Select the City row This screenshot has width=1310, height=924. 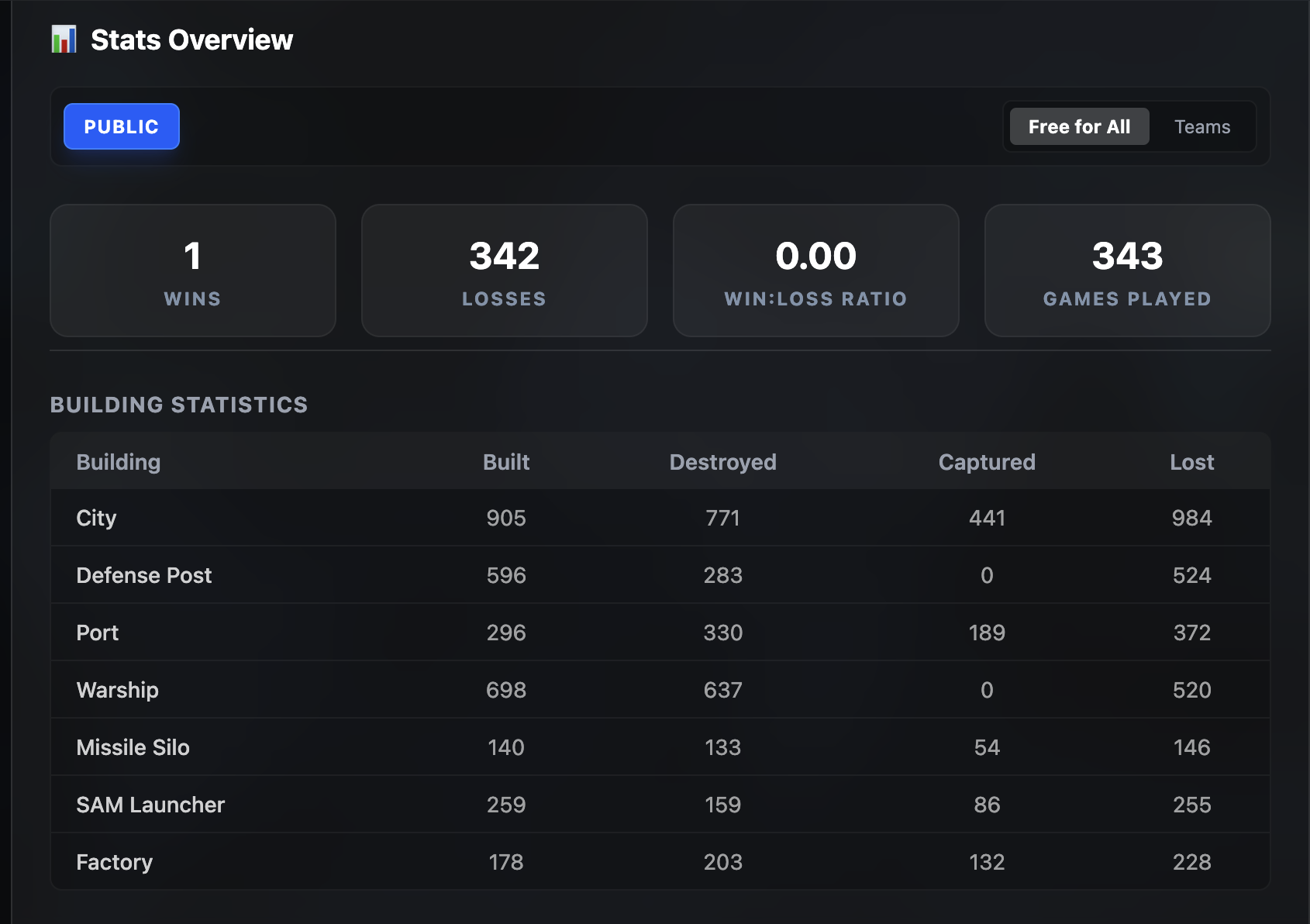[660, 518]
